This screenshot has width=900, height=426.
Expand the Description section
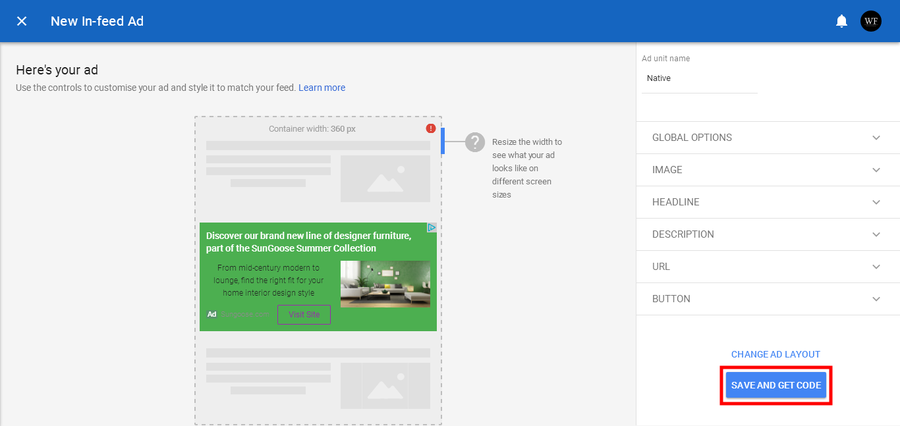coord(767,234)
